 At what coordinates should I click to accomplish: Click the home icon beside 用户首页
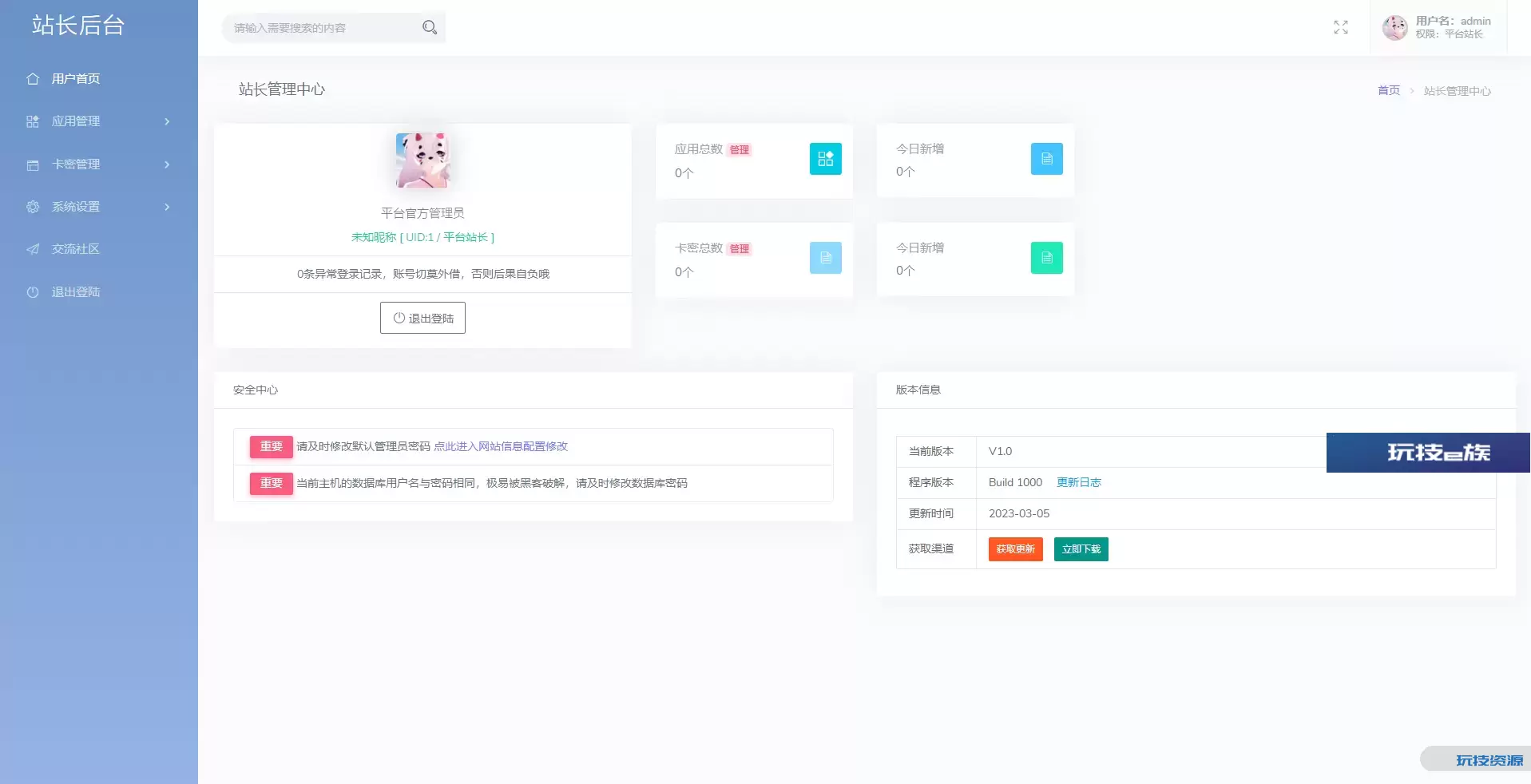point(33,79)
